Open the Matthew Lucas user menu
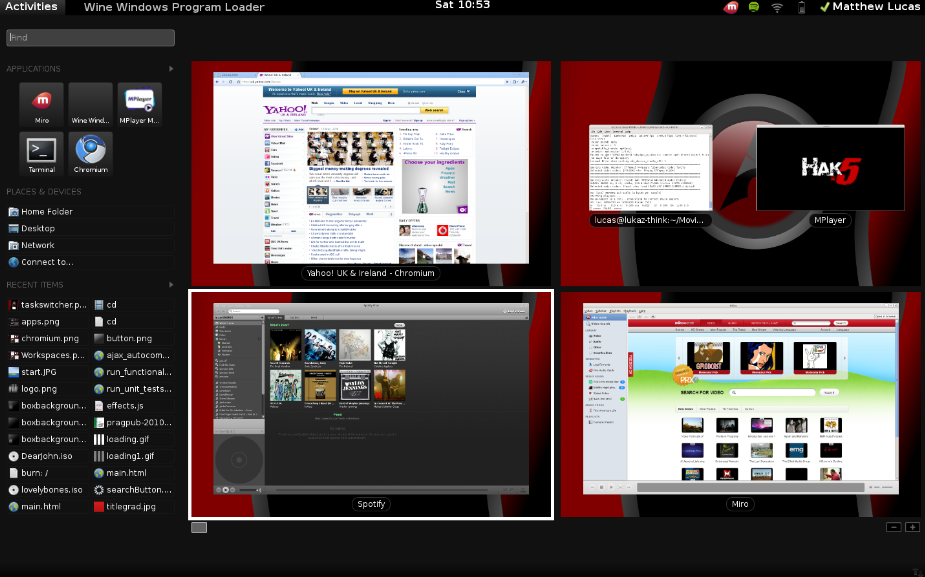This screenshot has width=925, height=577. coord(874,7)
